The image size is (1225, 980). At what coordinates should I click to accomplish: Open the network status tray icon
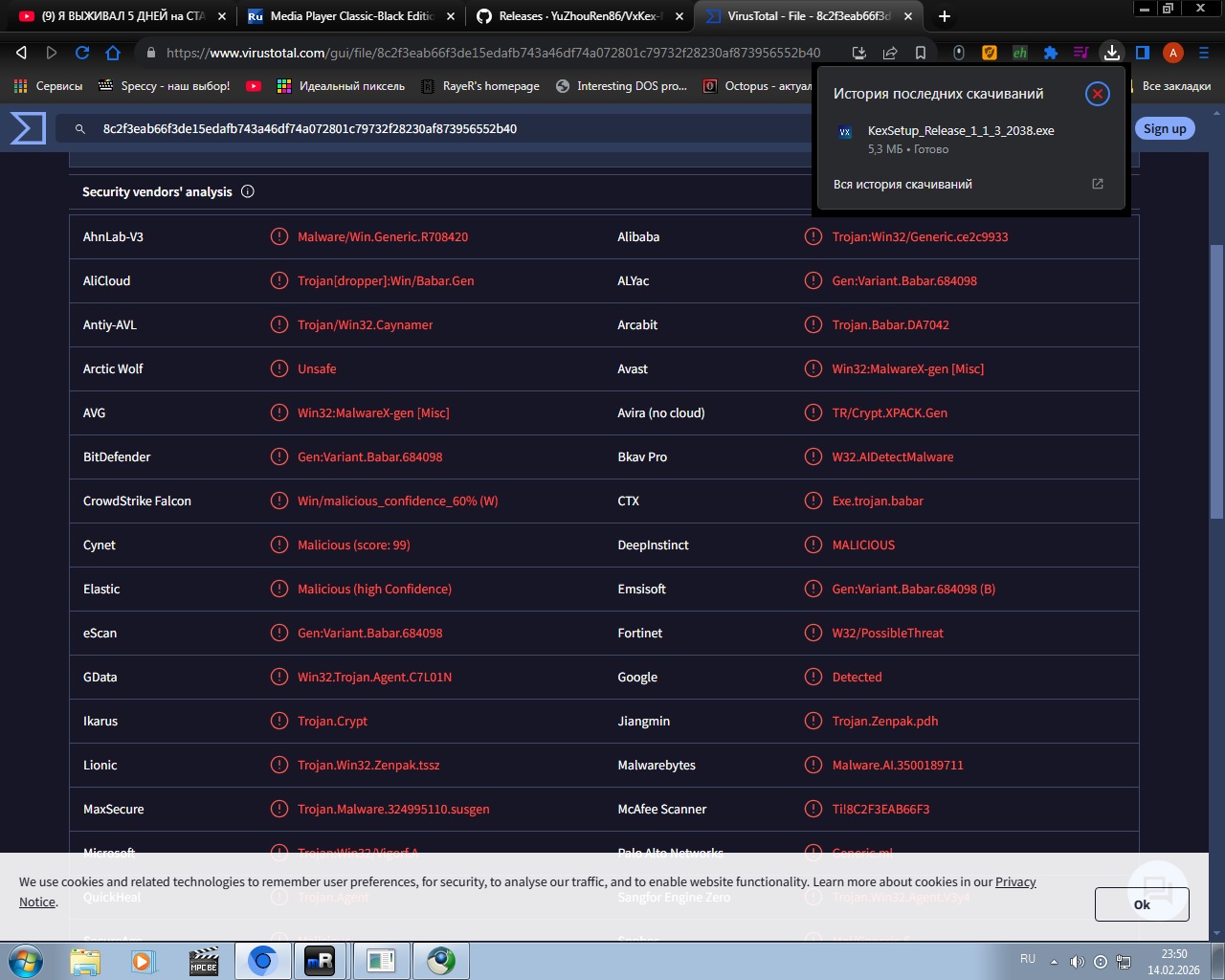[x=1124, y=961]
